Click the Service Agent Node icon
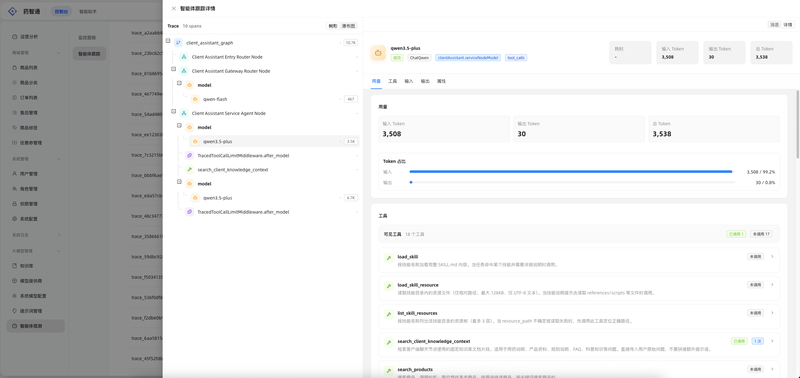The image size is (800, 378). (184, 113)
